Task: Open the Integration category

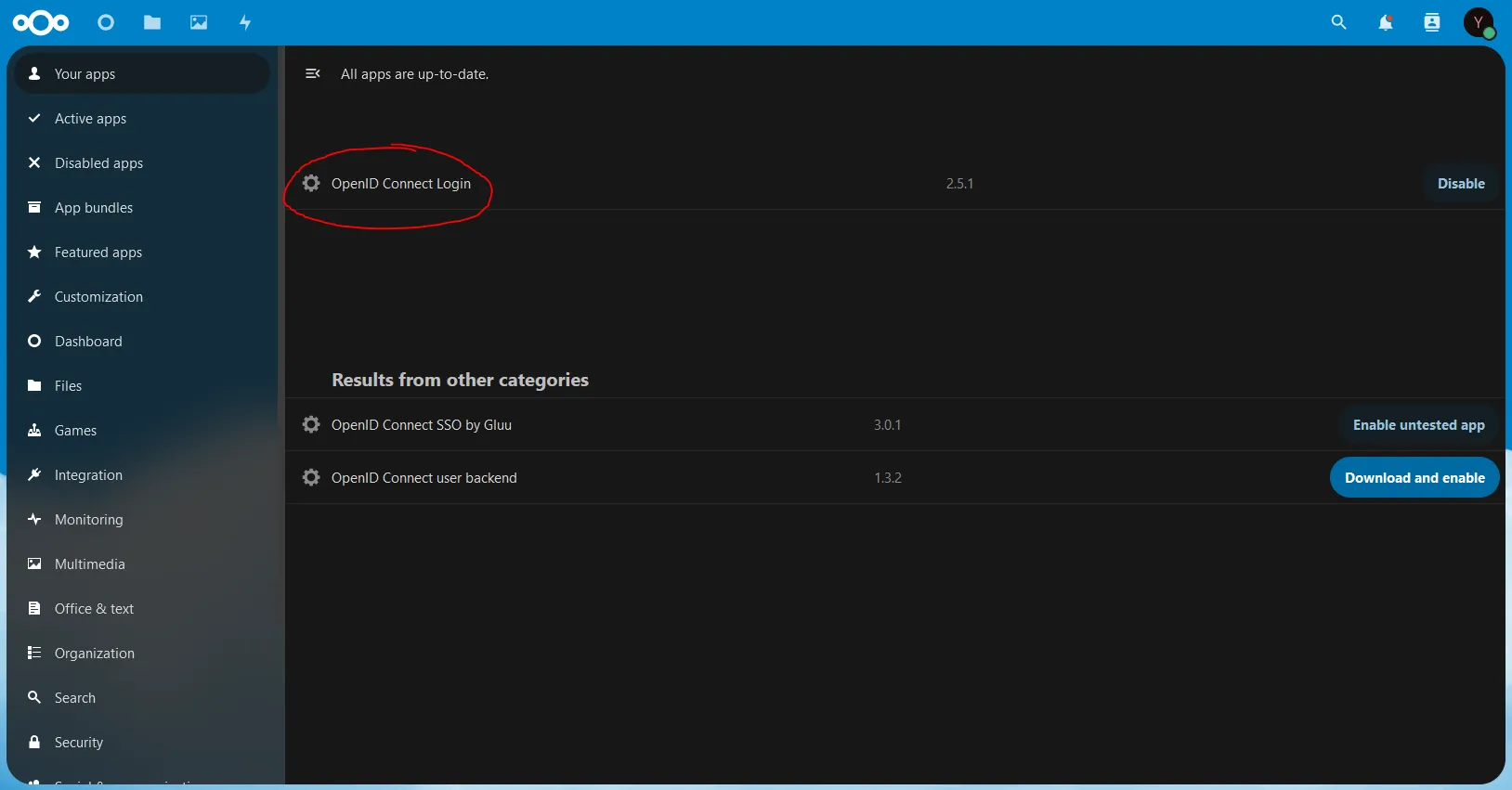Action: pyautogui.click(x=142, y=474)
